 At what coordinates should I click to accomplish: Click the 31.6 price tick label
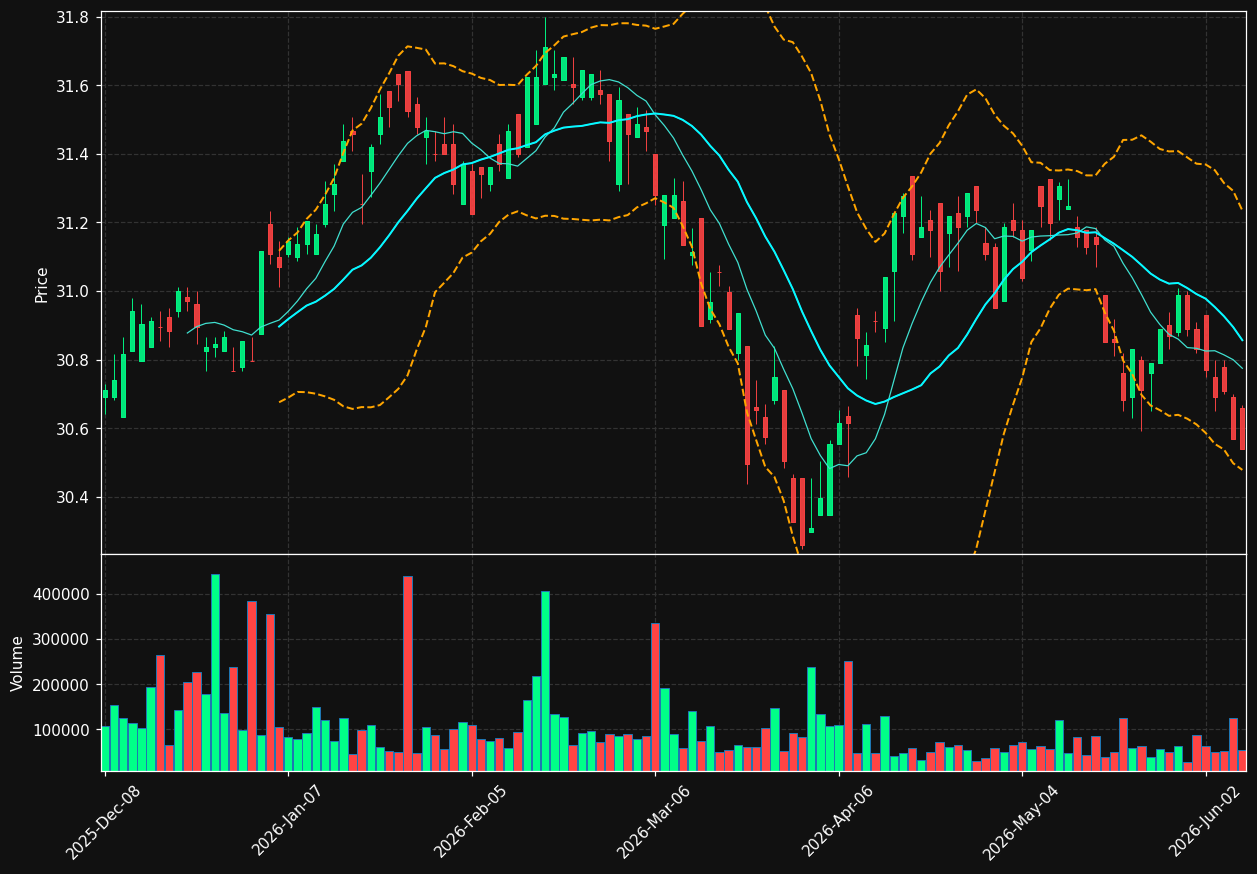72,86
